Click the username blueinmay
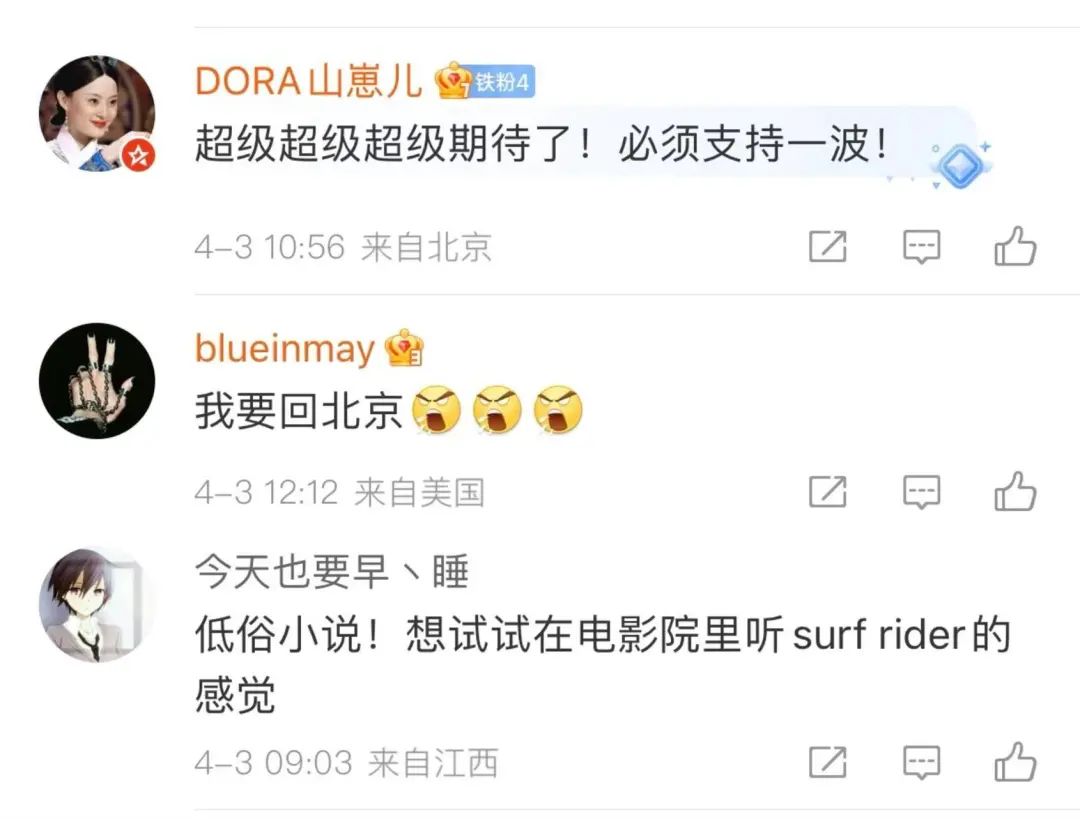The image size is (1080, 819). pos(284,348)
